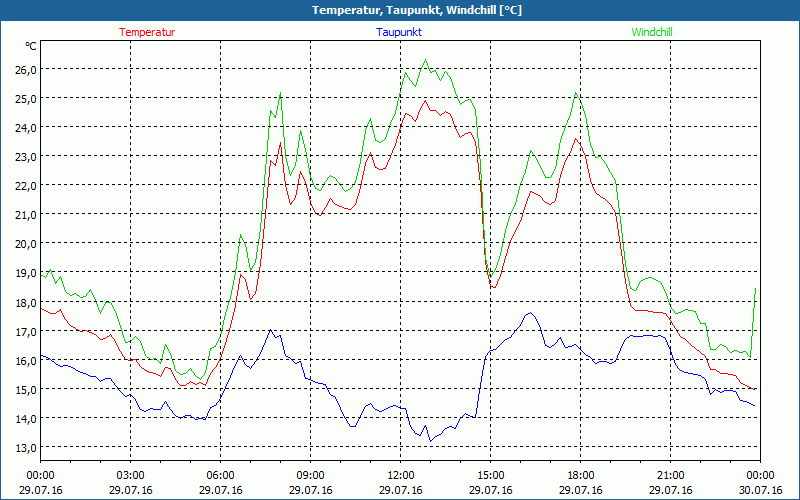Click the 30.07.16 date label
The width and height of the screenshot is (800, 500).
point(760,490)
